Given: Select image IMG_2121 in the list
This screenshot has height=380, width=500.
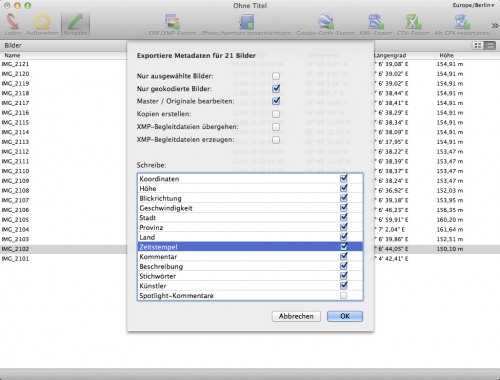Looking at the screenshot, I should click(15, 64).
